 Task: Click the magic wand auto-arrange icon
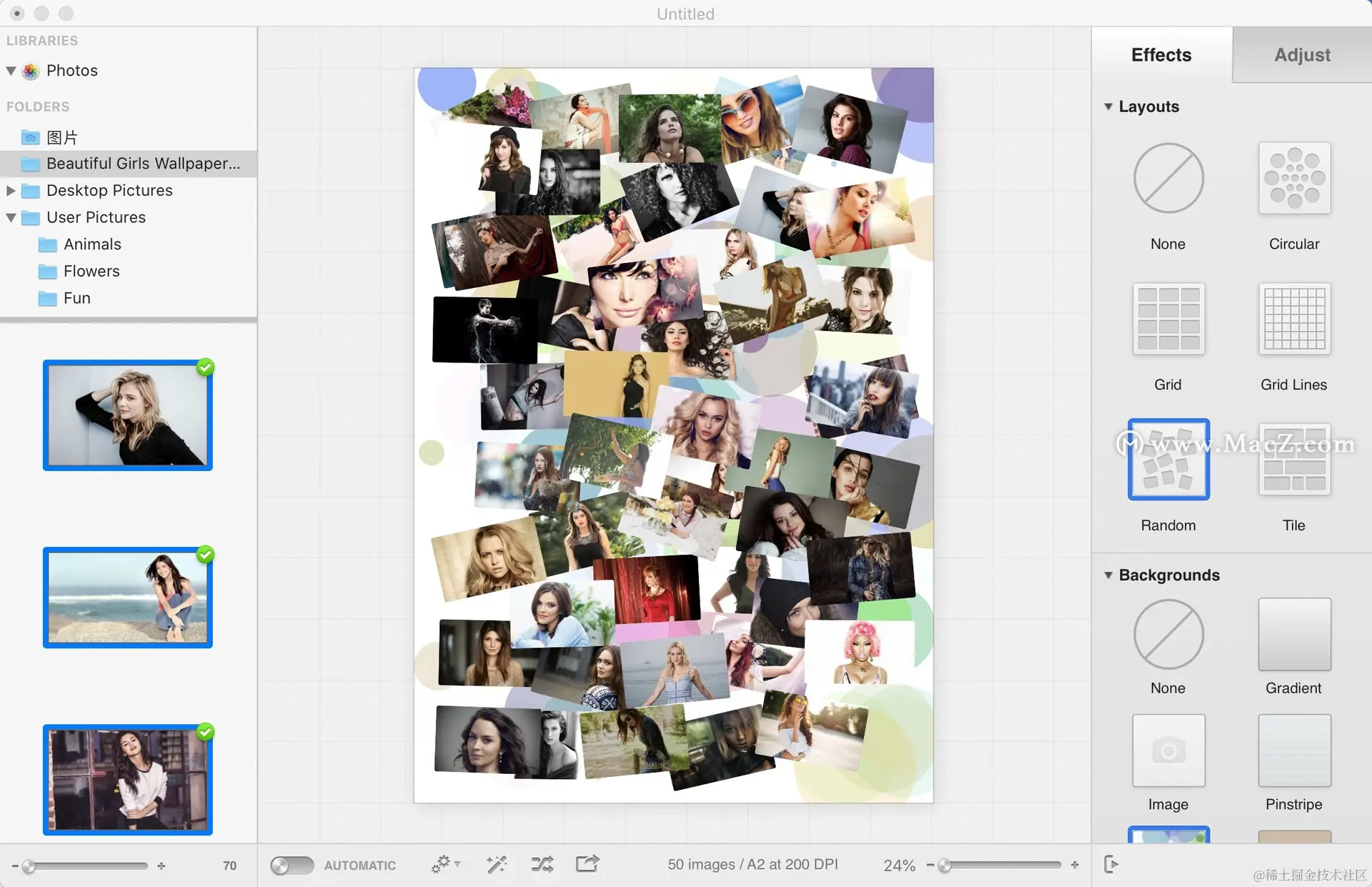coord(496,865)
